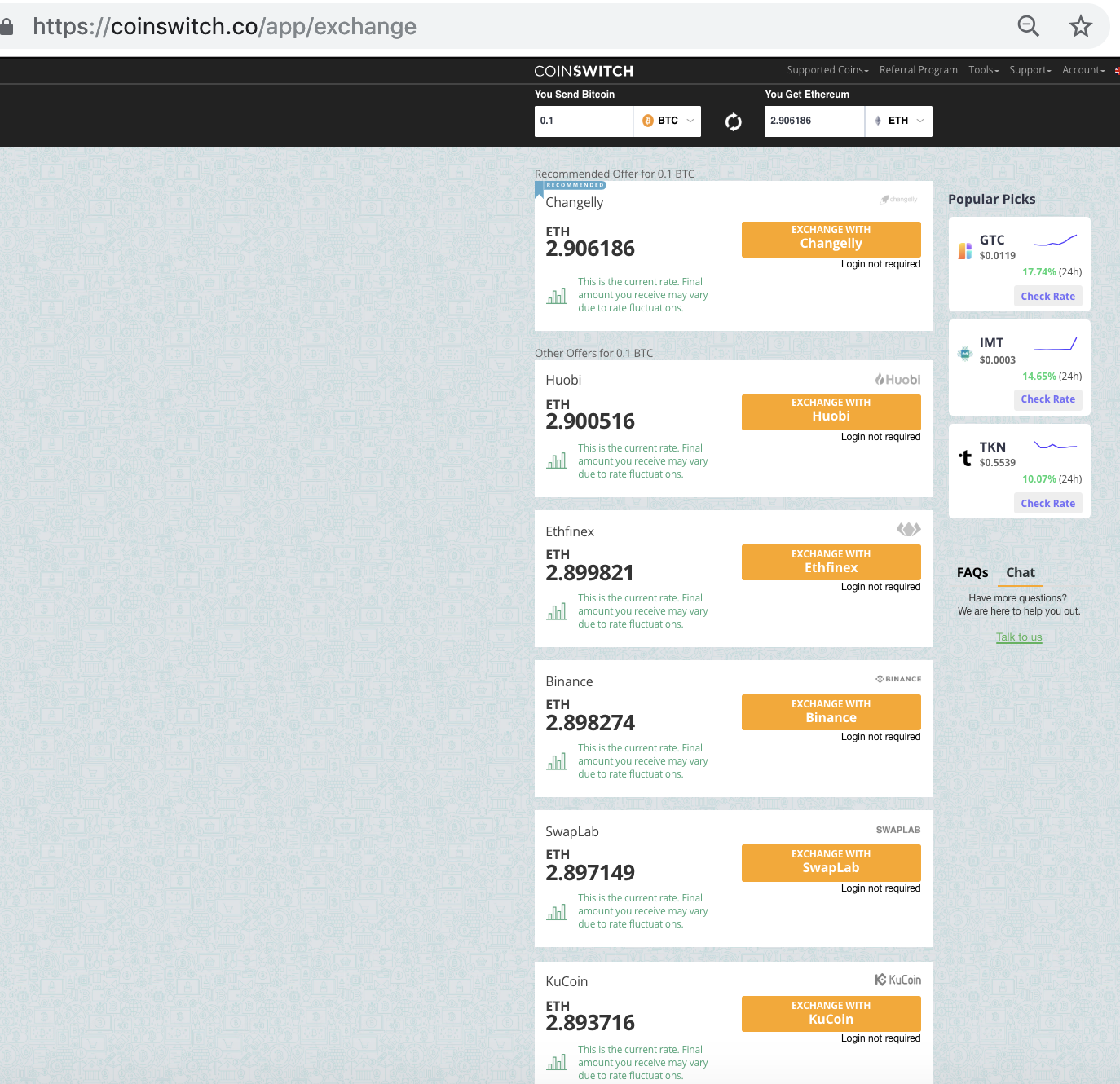Click the GTC price sparkline chart
The height and width of the screenshot is (1084, 1120).
coord(1056,240)
